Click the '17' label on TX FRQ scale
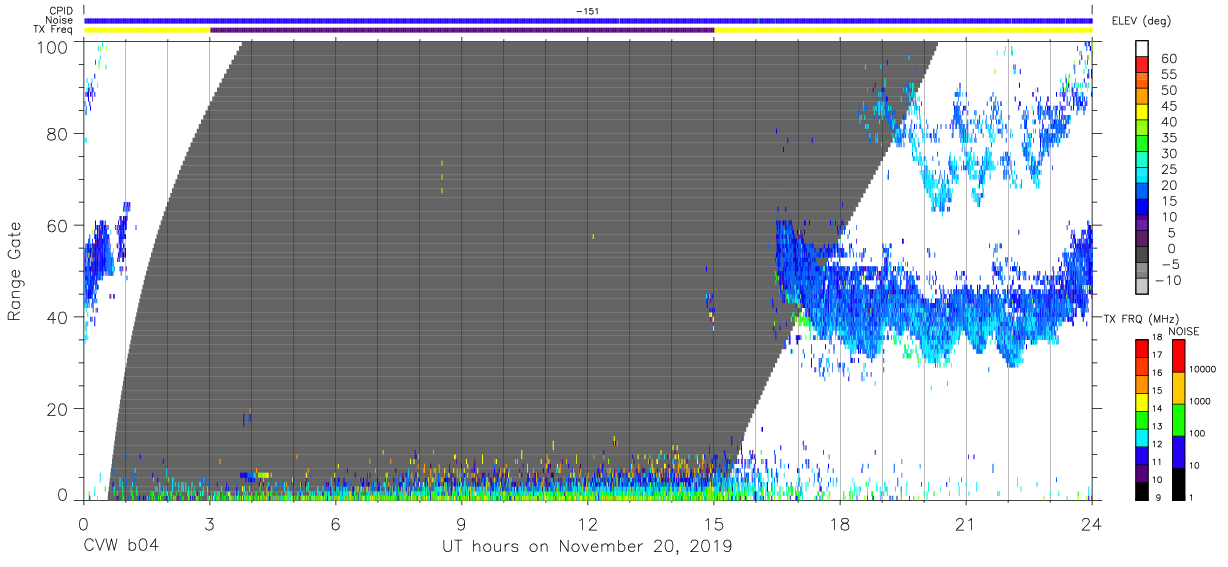Image resolution: width=1228 pixels, height=567 pixels. (1157, 355)
